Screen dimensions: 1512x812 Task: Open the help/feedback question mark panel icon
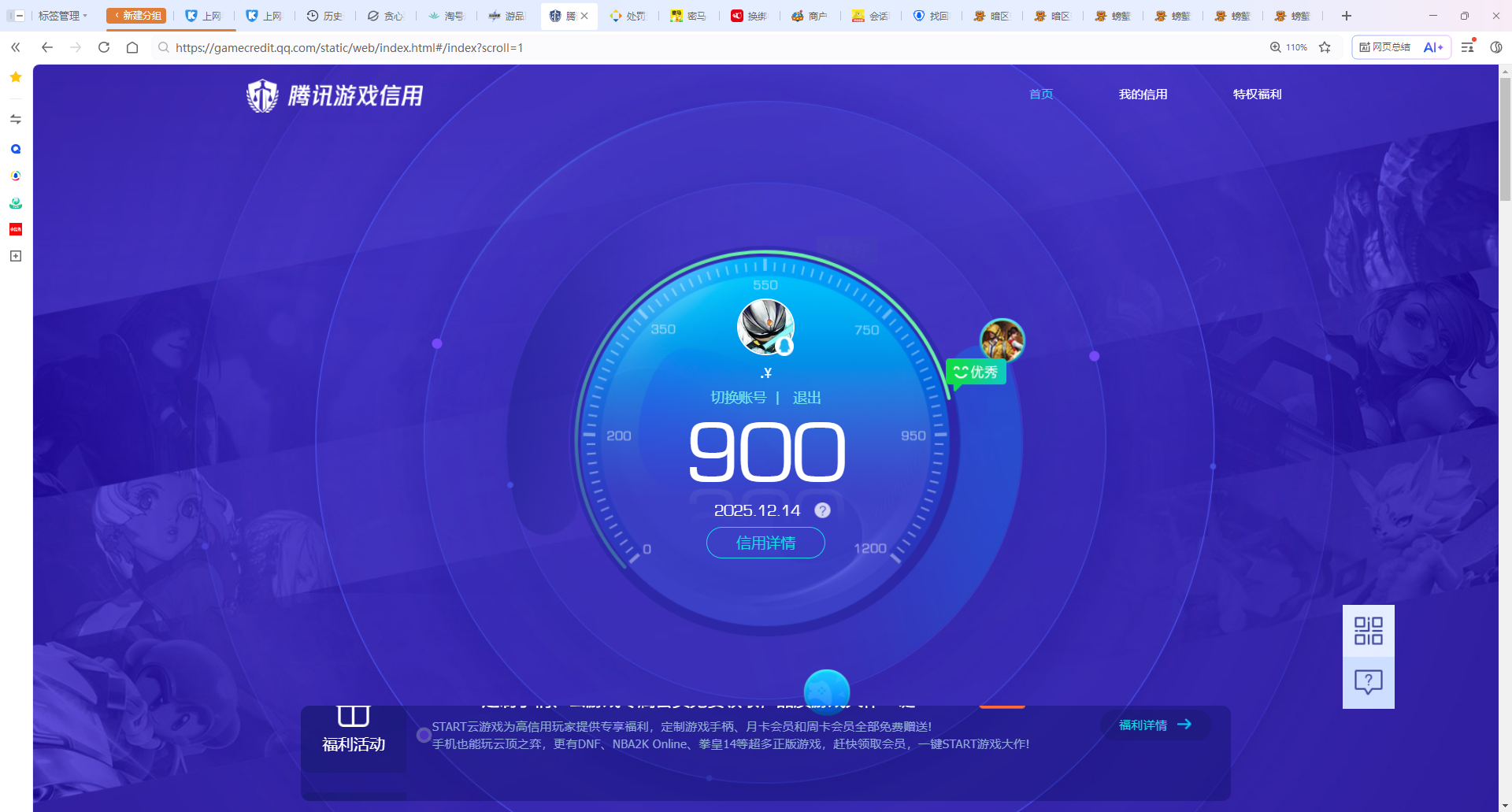pos(1368,681)
